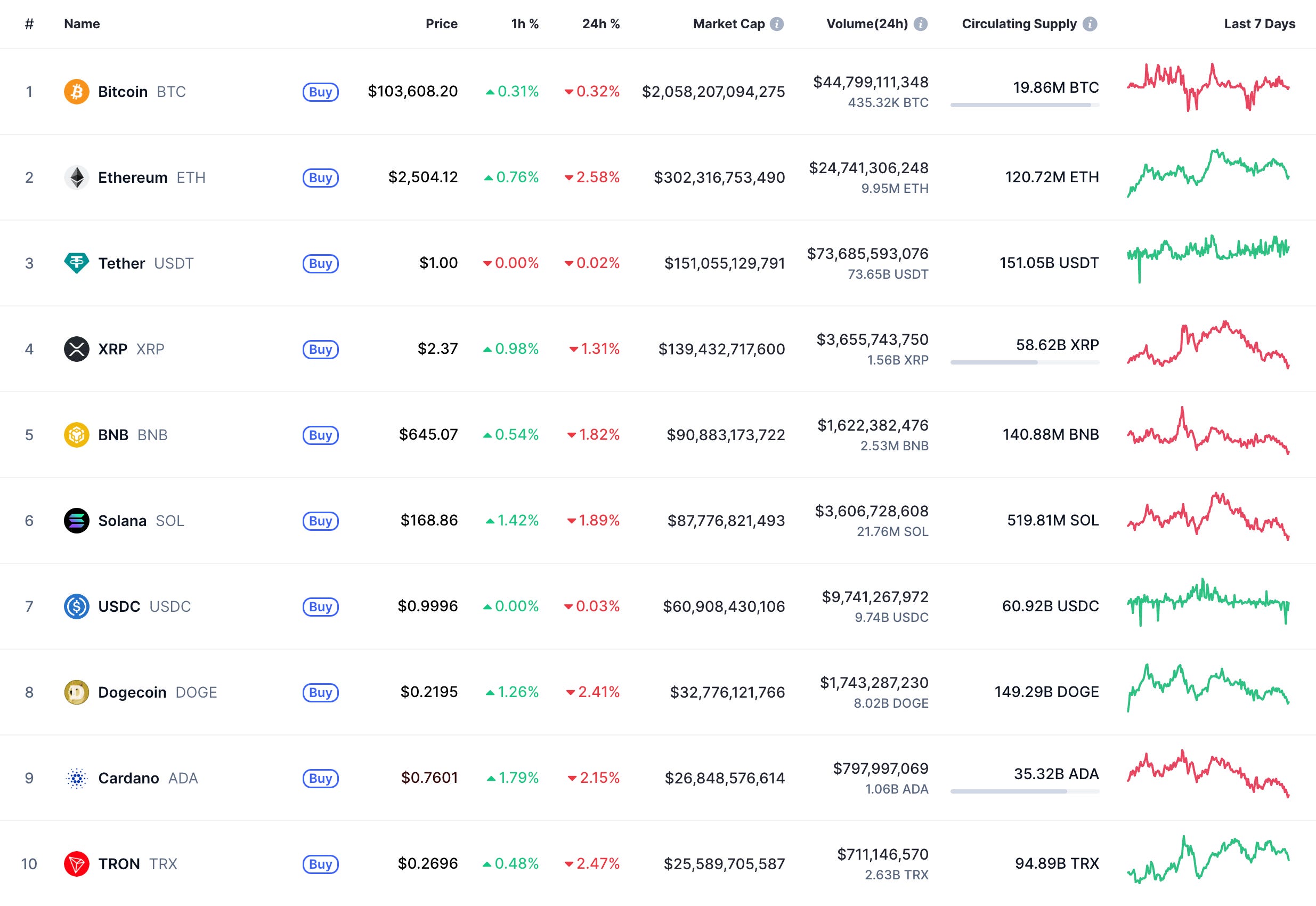Click Buy button in the Cardano row
This screenshot has height=906, width=1316.
click(x=321, y=778)
